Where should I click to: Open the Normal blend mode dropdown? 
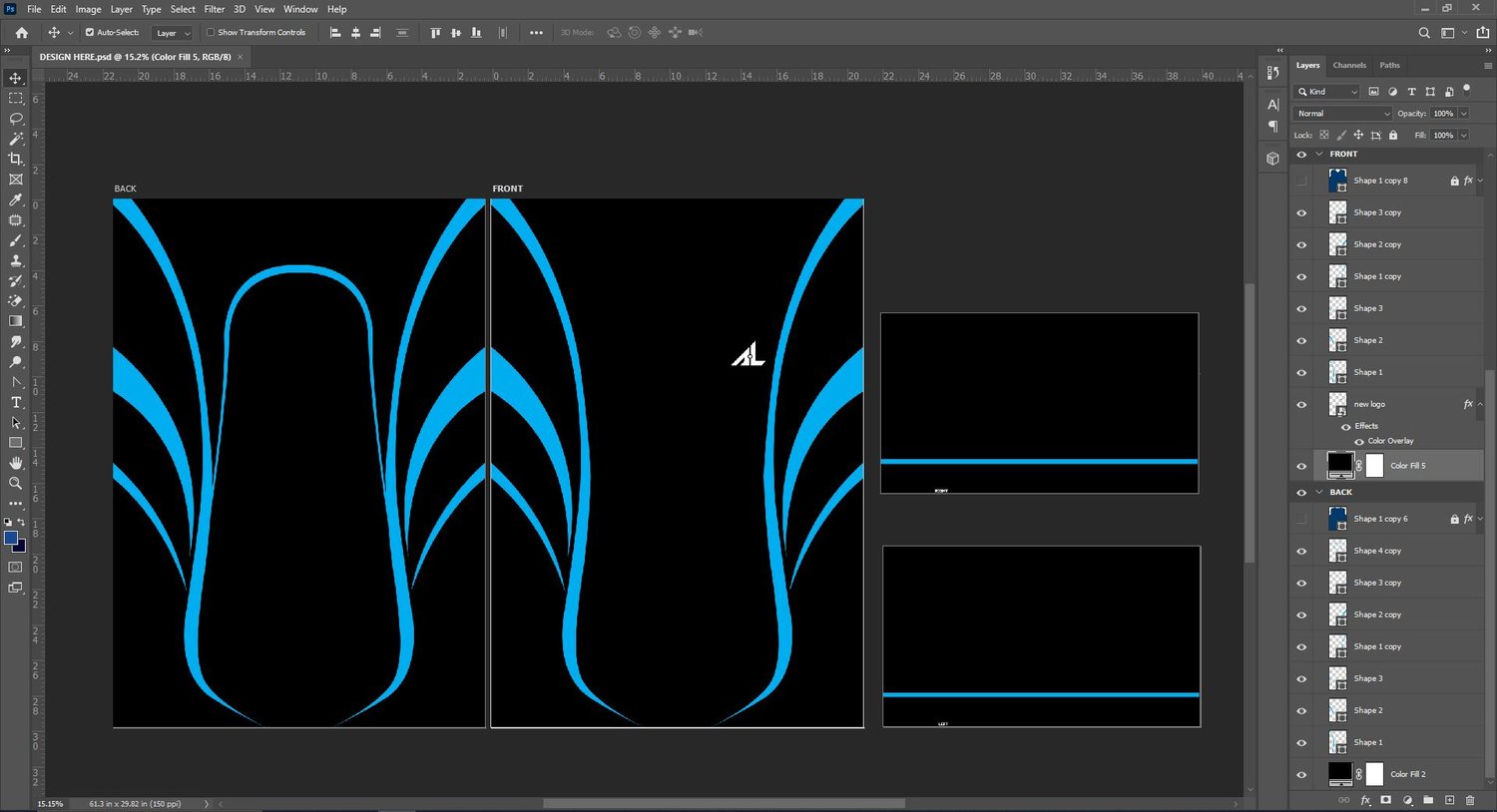click(x=1342, y=114)
